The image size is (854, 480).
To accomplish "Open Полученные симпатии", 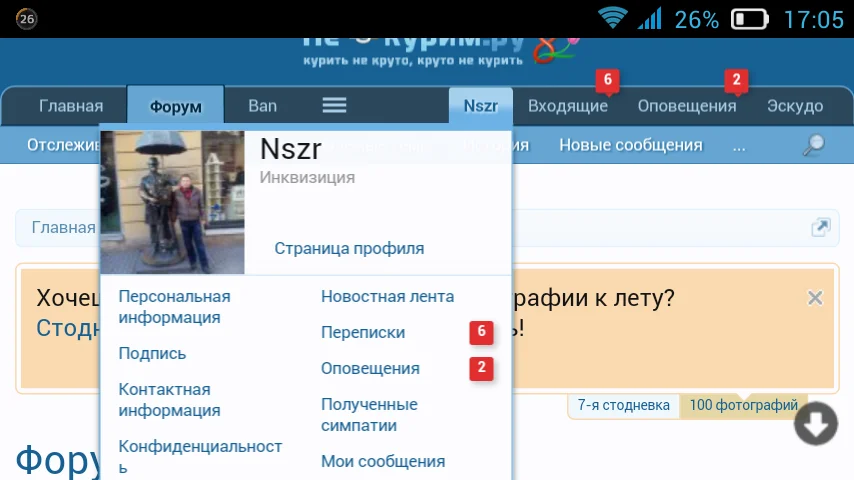I will click(x=369, y=415).
